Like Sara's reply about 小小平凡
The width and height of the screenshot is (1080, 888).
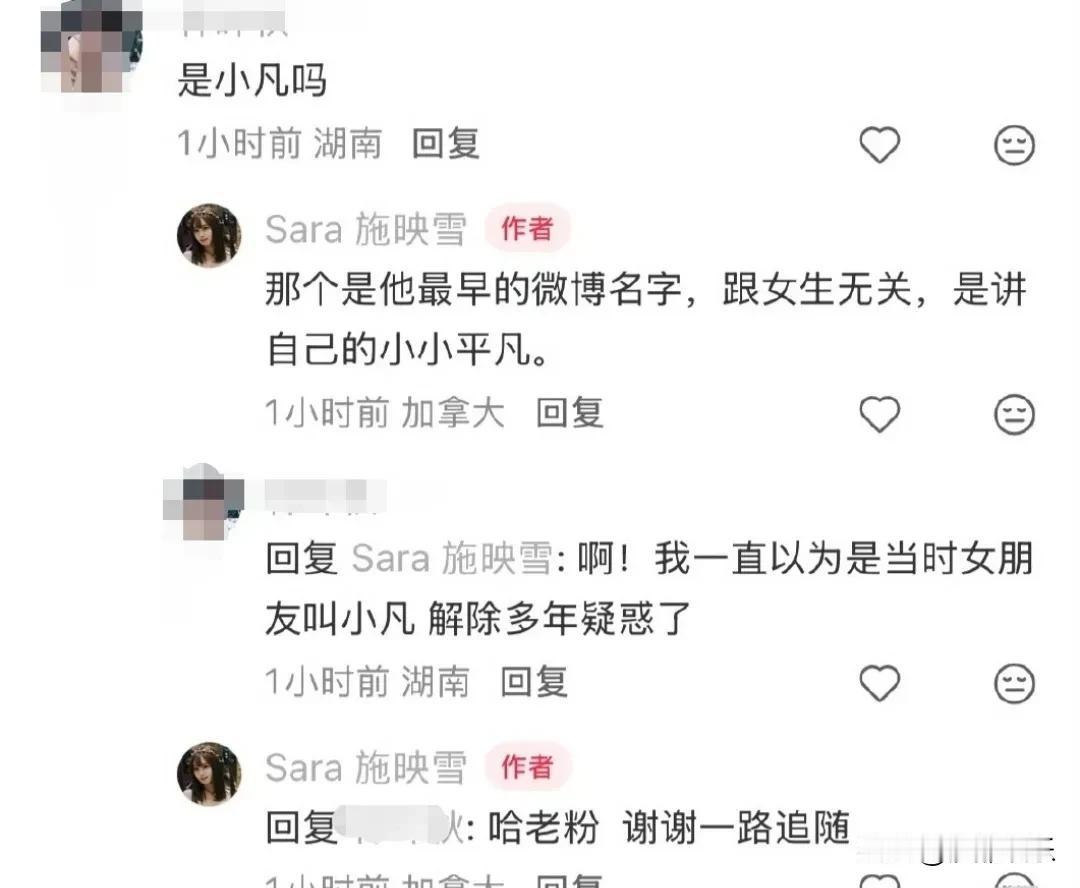tap(880, 414)
